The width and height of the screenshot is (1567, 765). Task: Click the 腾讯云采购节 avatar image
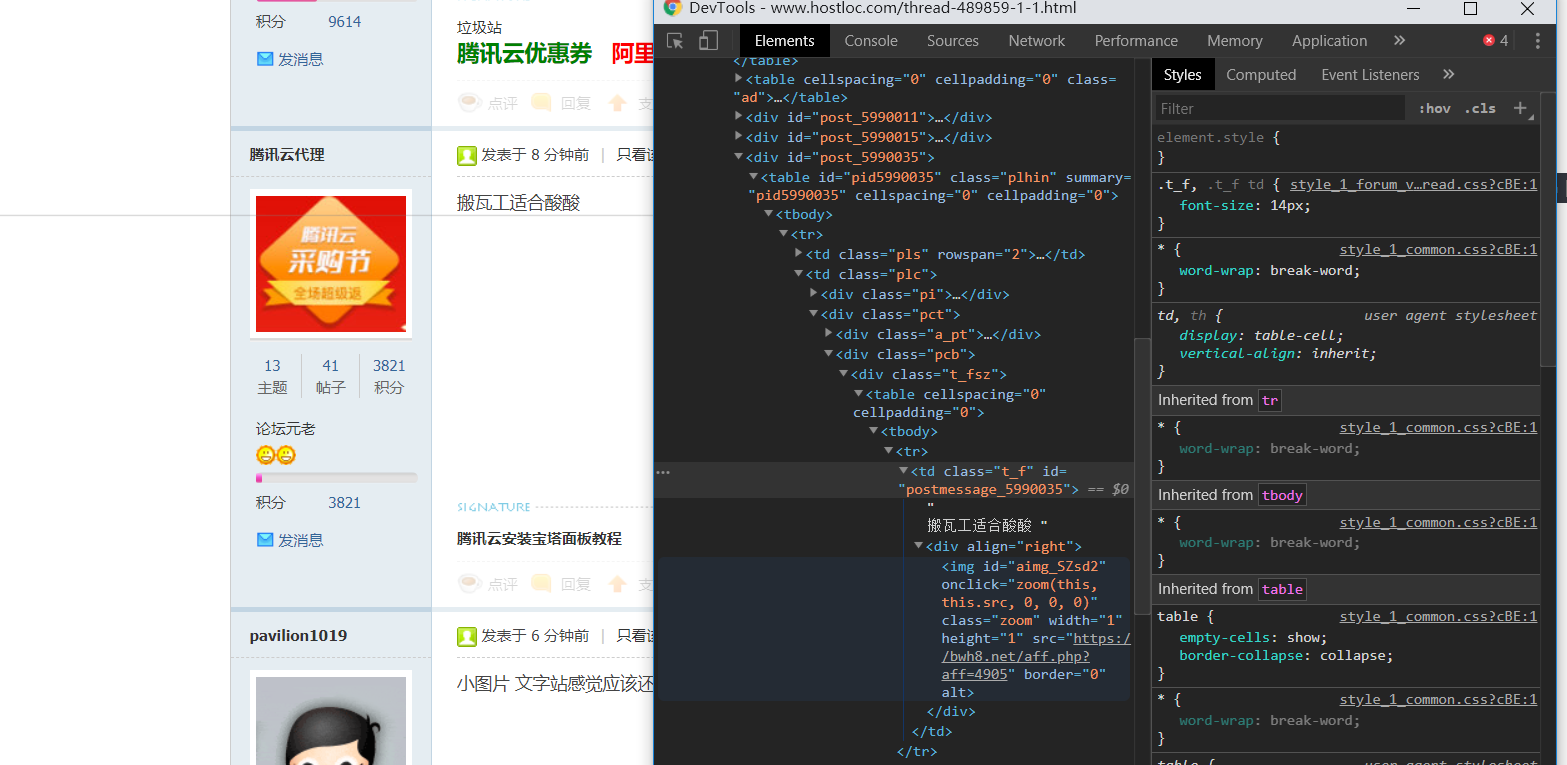[331, 263]
